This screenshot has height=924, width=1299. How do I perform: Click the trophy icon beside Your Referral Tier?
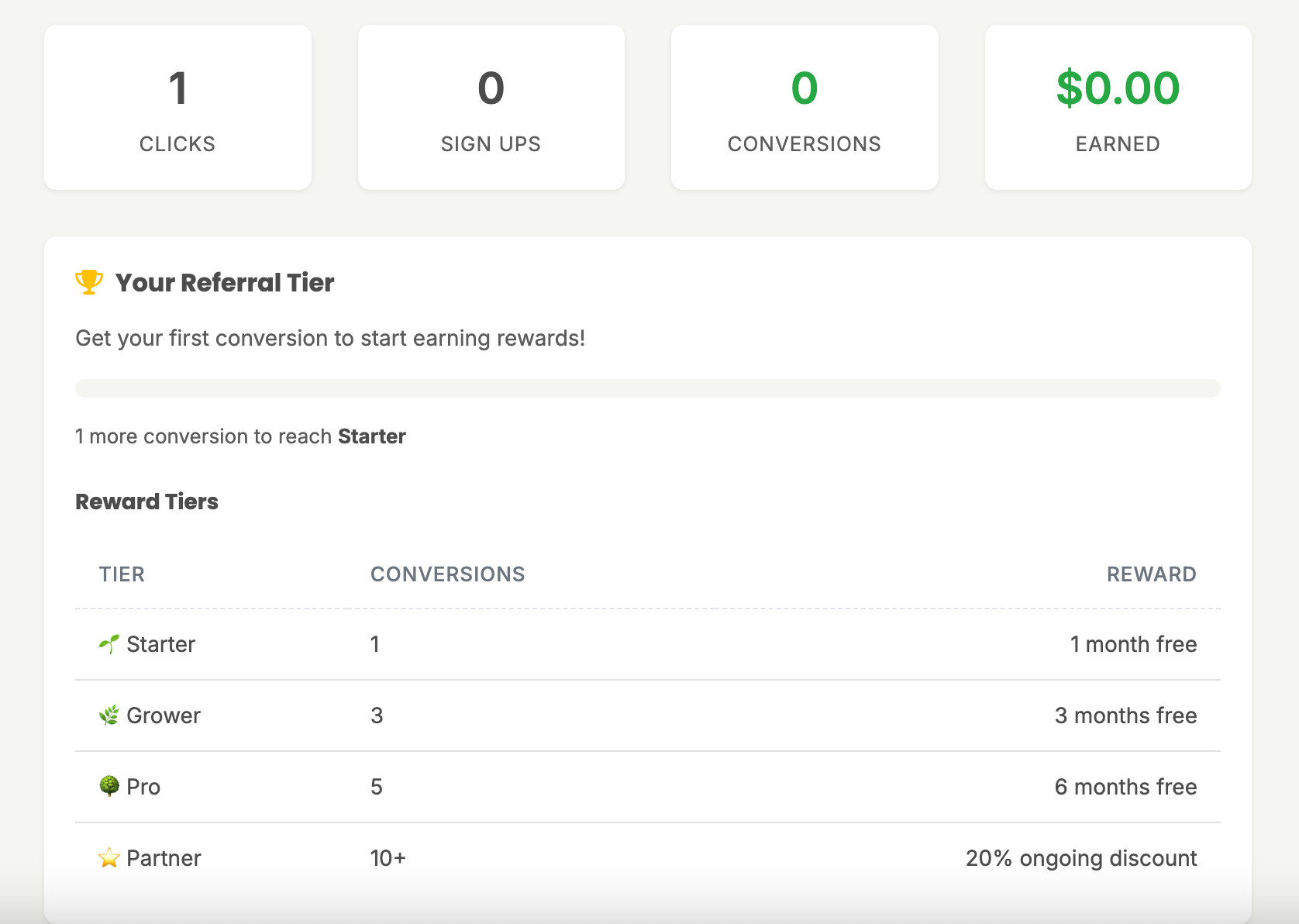click(88, 281)
